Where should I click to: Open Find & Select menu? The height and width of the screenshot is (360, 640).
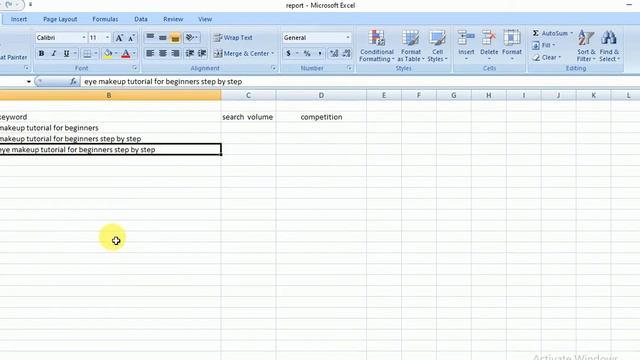pyautogui.click(x=609, y=46)
